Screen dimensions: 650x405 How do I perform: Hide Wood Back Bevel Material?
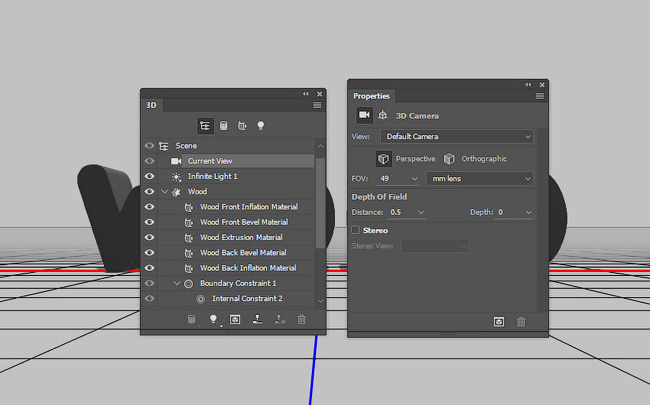click(149, 252)
